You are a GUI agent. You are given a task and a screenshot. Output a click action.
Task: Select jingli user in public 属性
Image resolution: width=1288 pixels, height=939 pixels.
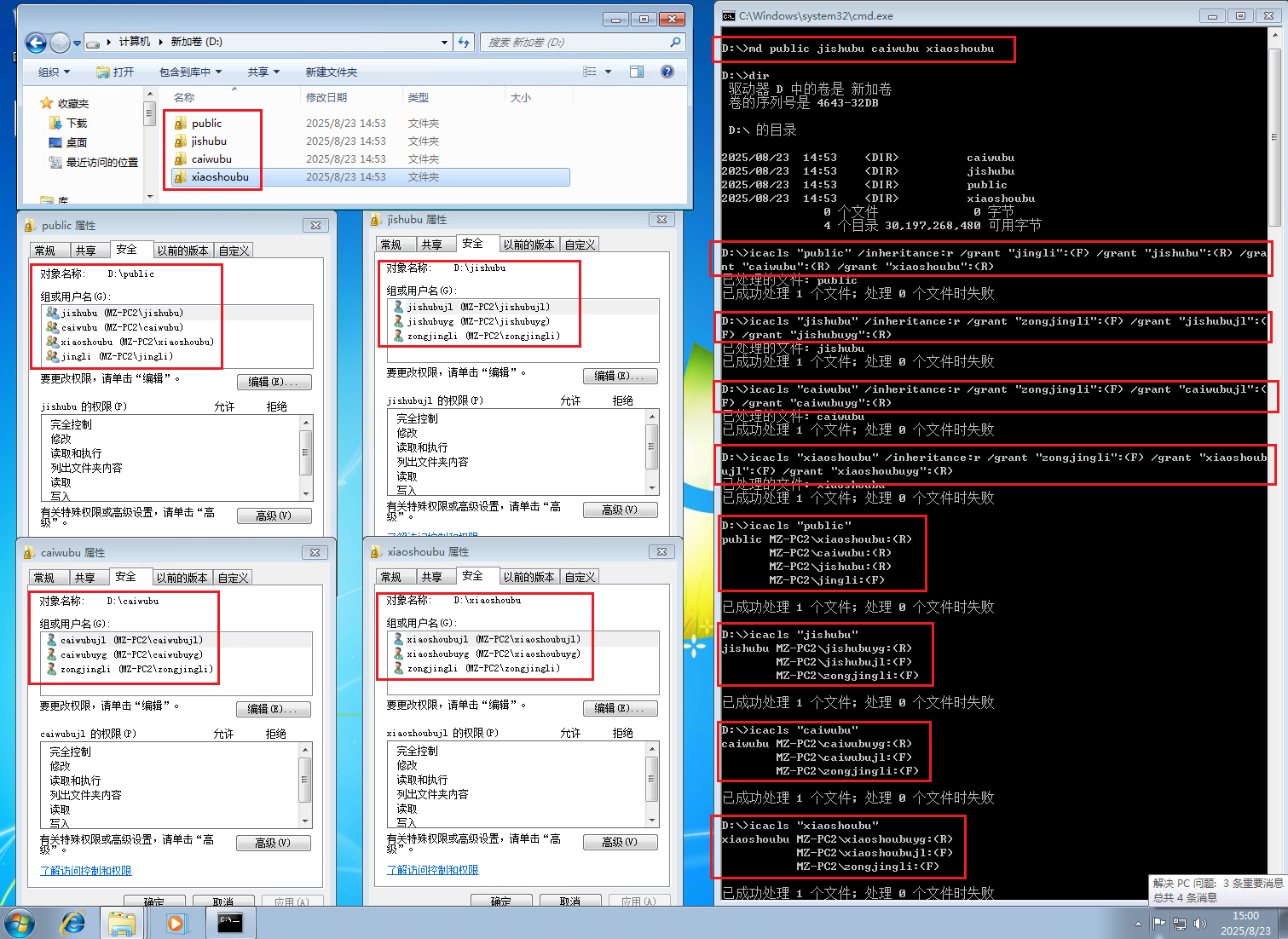point(109,356)
